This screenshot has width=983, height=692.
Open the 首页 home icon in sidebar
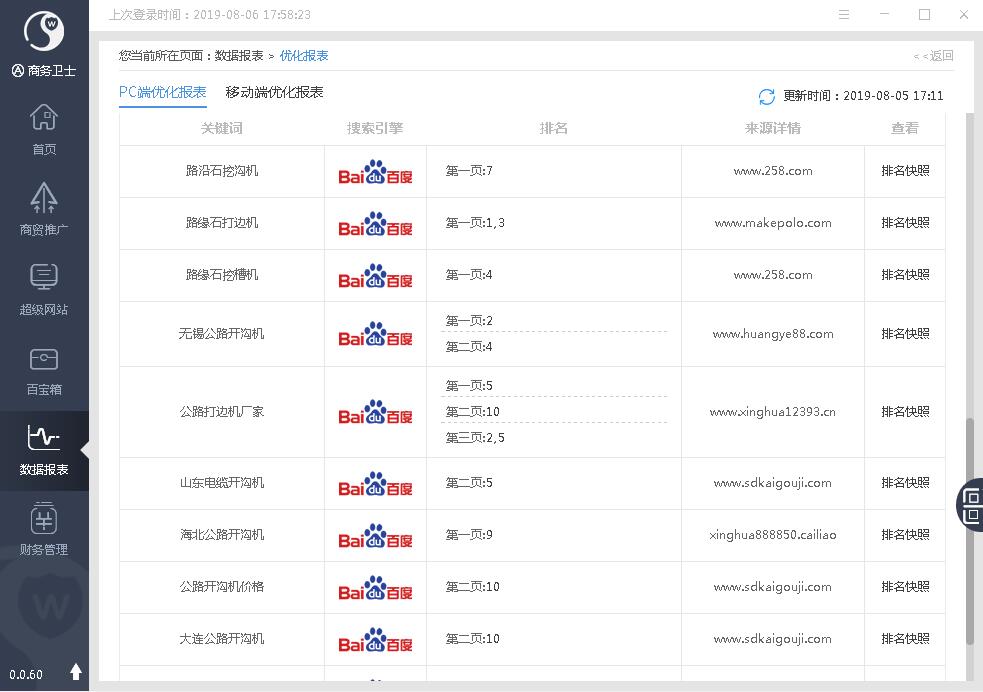pos(44,129)
